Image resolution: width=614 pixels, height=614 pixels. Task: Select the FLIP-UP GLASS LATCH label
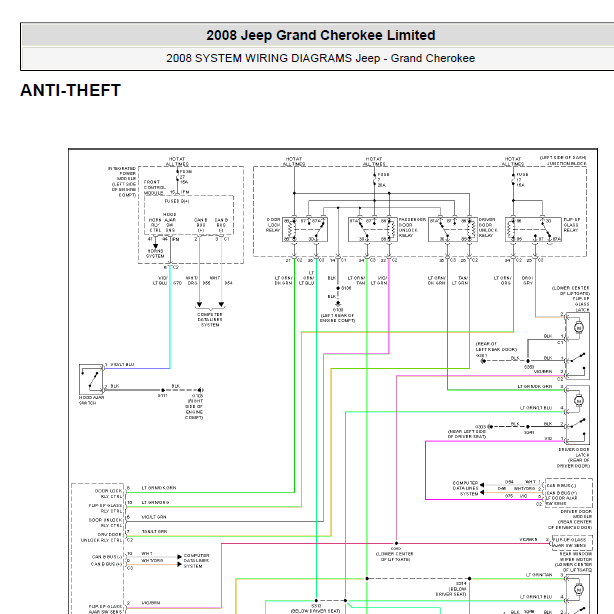(580, 304)
